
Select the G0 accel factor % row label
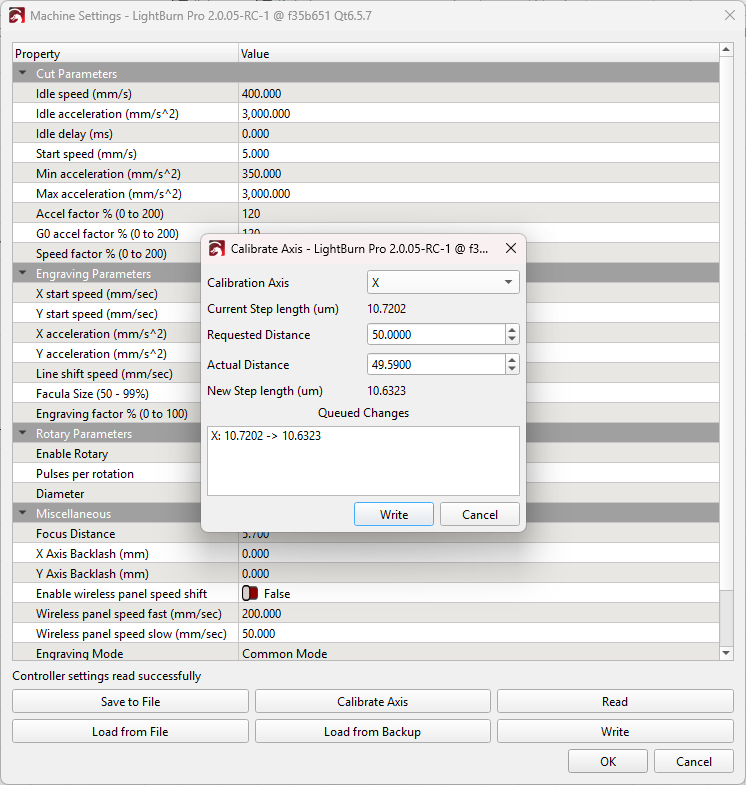pos(107,233)
